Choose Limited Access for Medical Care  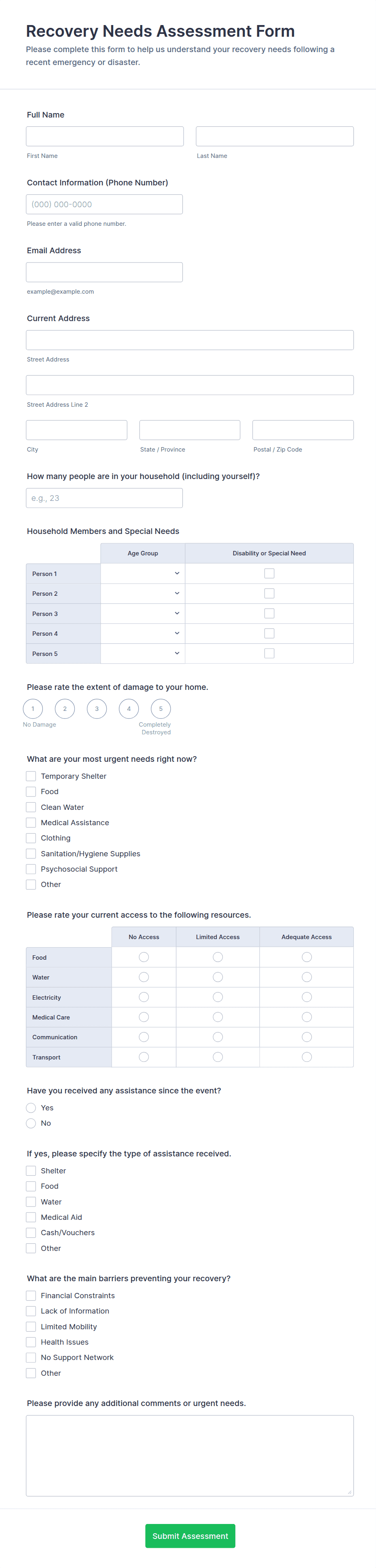pyautogui.click(x=218, y=1017)
